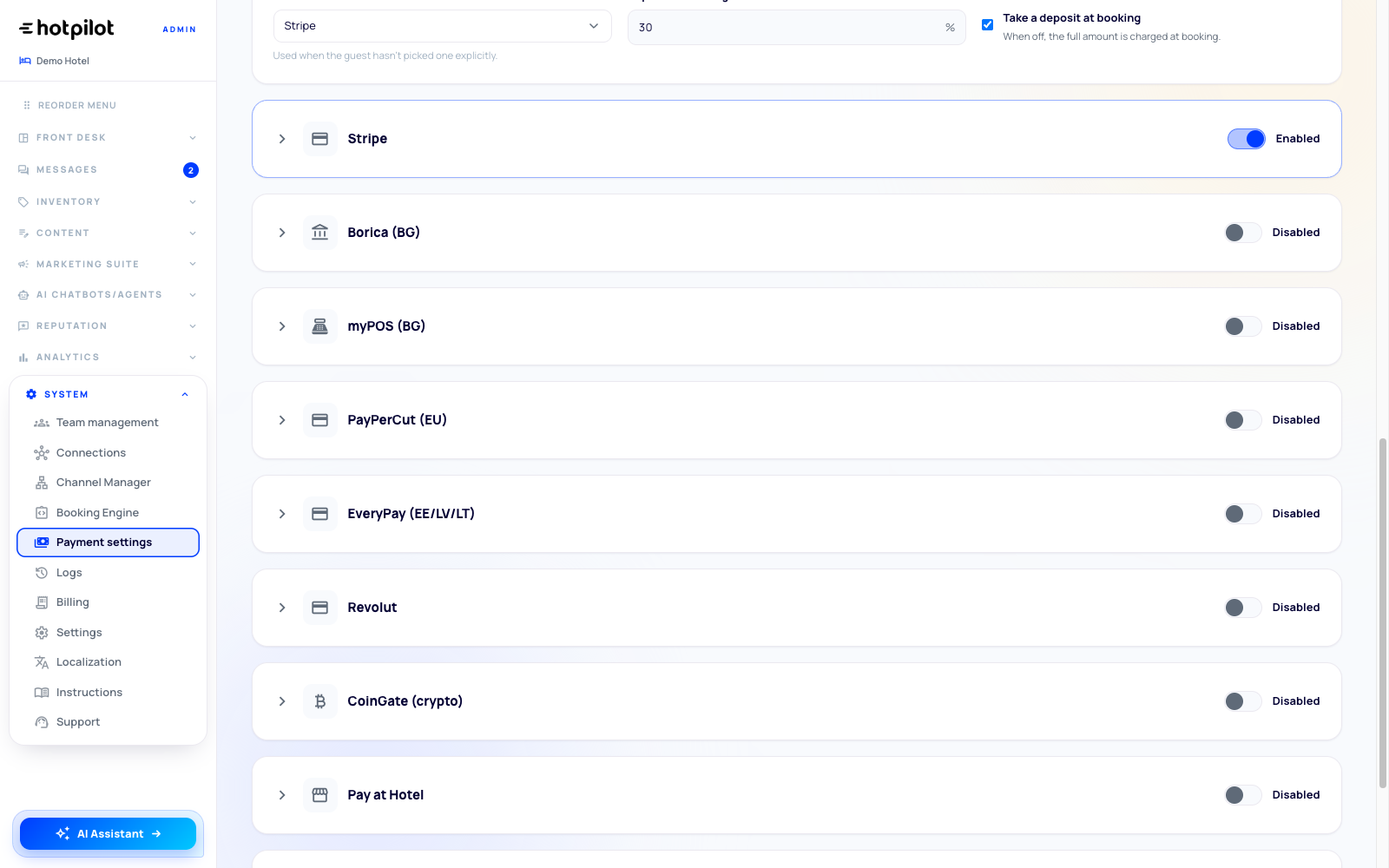
Task: Click the Messages chat icon
Action: click(23, 170)
